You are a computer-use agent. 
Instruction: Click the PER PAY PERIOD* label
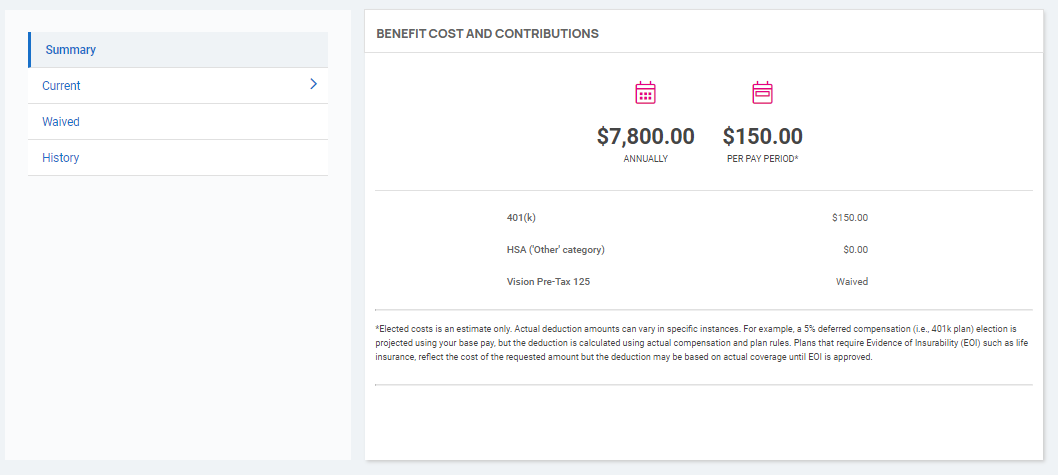(x=762, y=159)
